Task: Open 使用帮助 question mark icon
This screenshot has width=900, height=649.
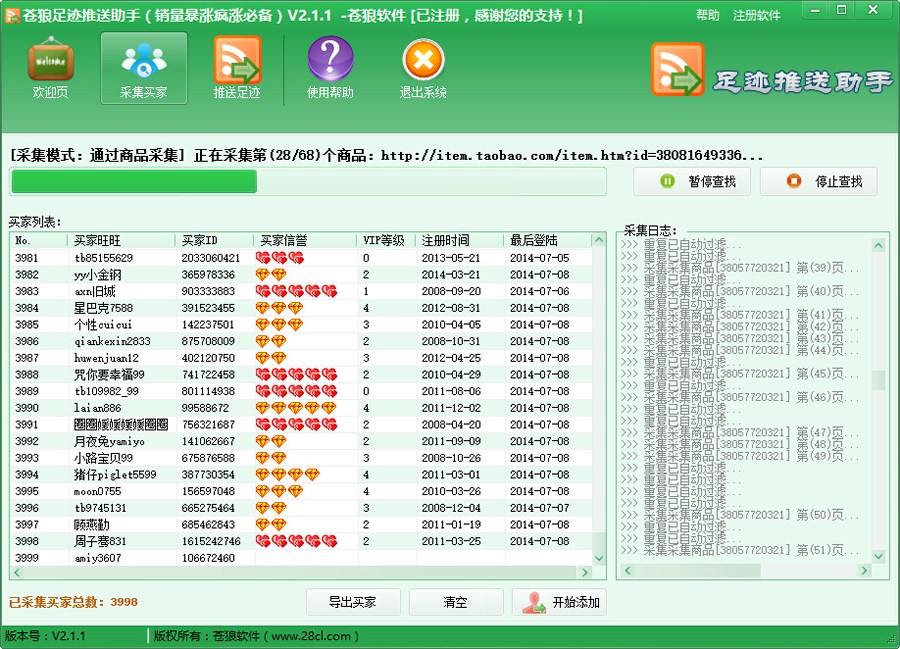Action: tap(330, 68)
